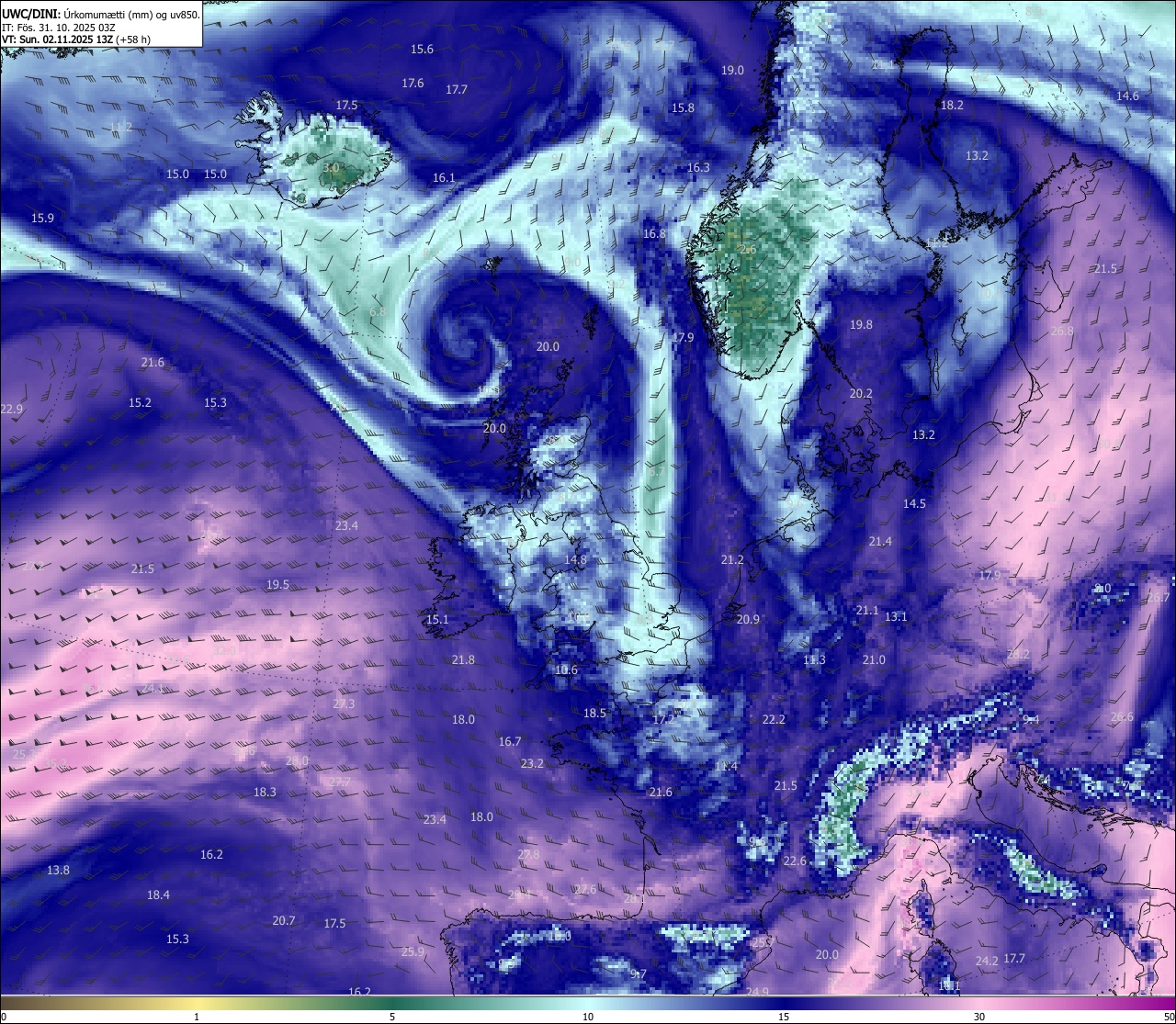Click the 20.2 map value
The width and height of the screenshot is (1176, 1024).
click(x=861, y=394)
